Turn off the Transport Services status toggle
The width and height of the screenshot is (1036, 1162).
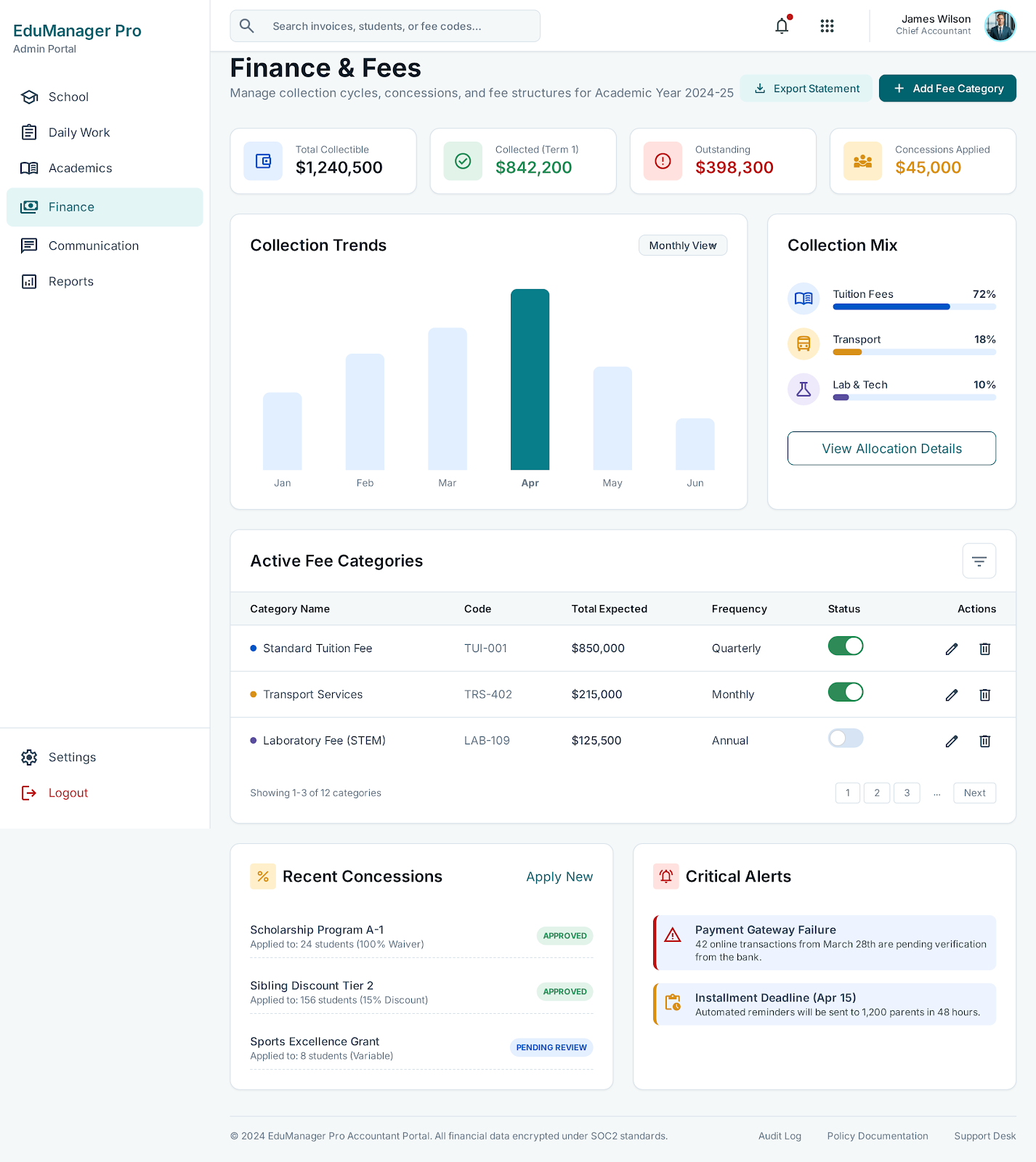pyautogui.click(x=846, y=692)
